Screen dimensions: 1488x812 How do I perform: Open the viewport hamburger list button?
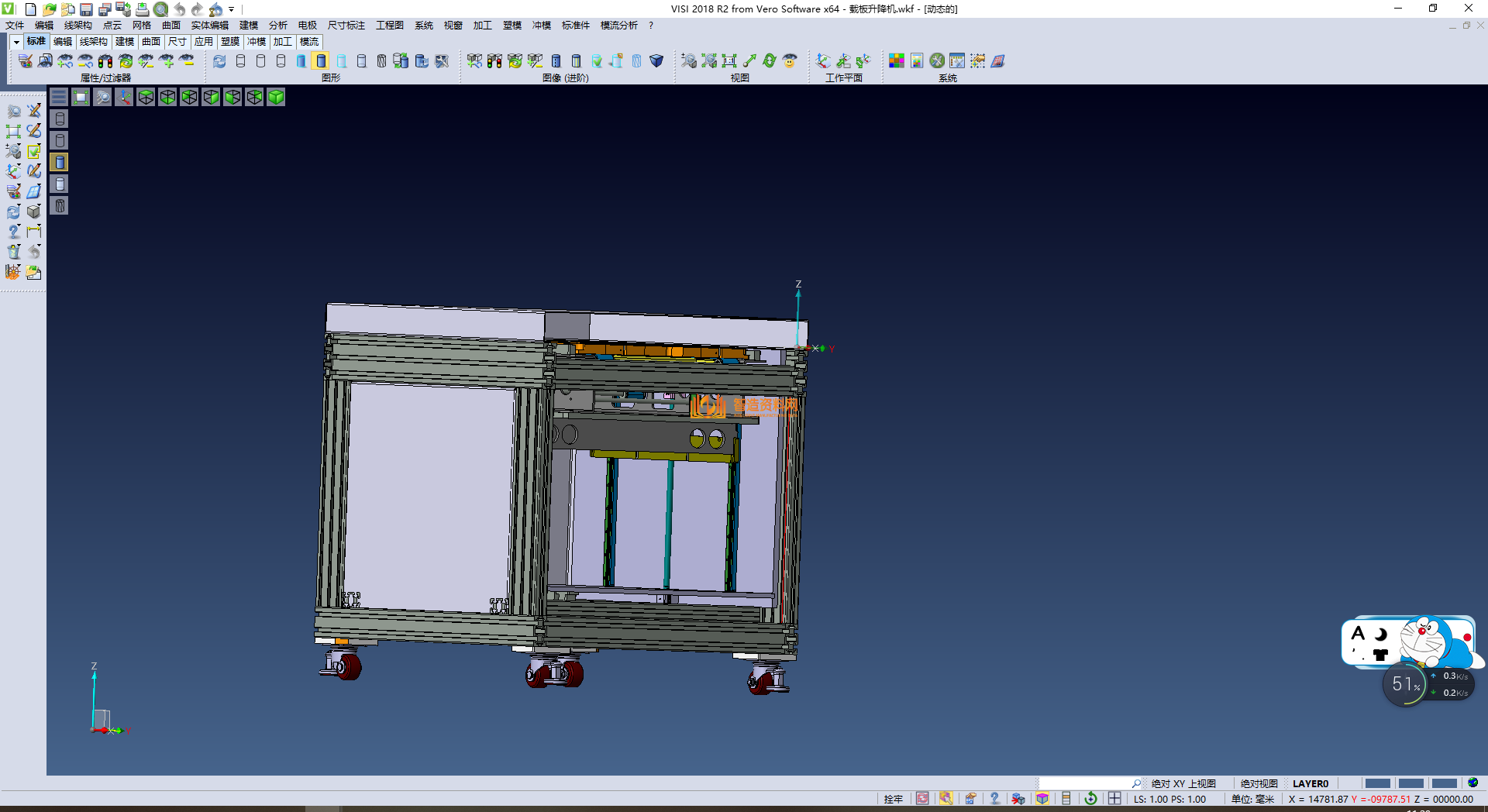coord(59,97)
